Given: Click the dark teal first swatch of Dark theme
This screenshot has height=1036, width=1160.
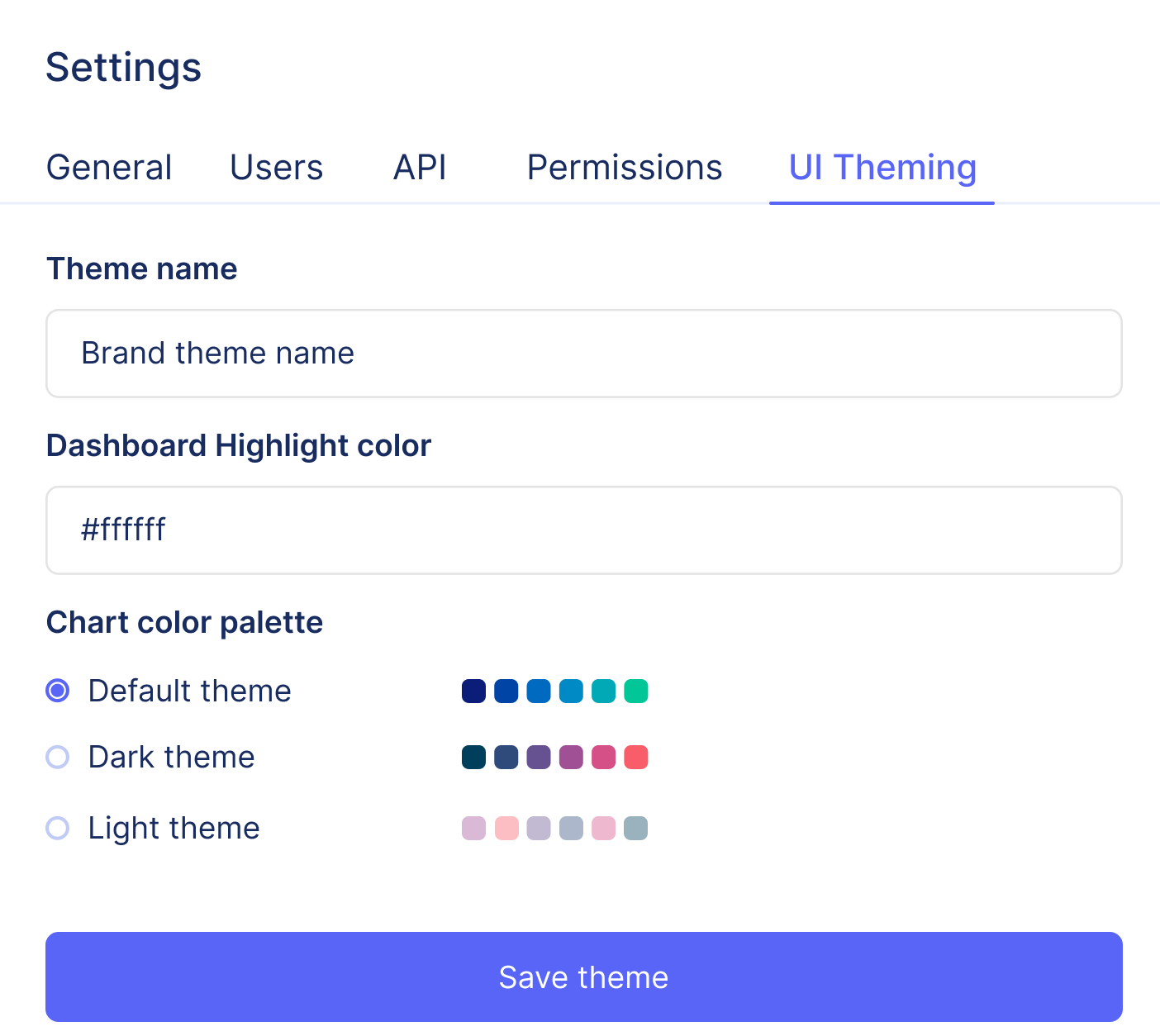Looking at the screenshot, I should click(x=473, y=757).
